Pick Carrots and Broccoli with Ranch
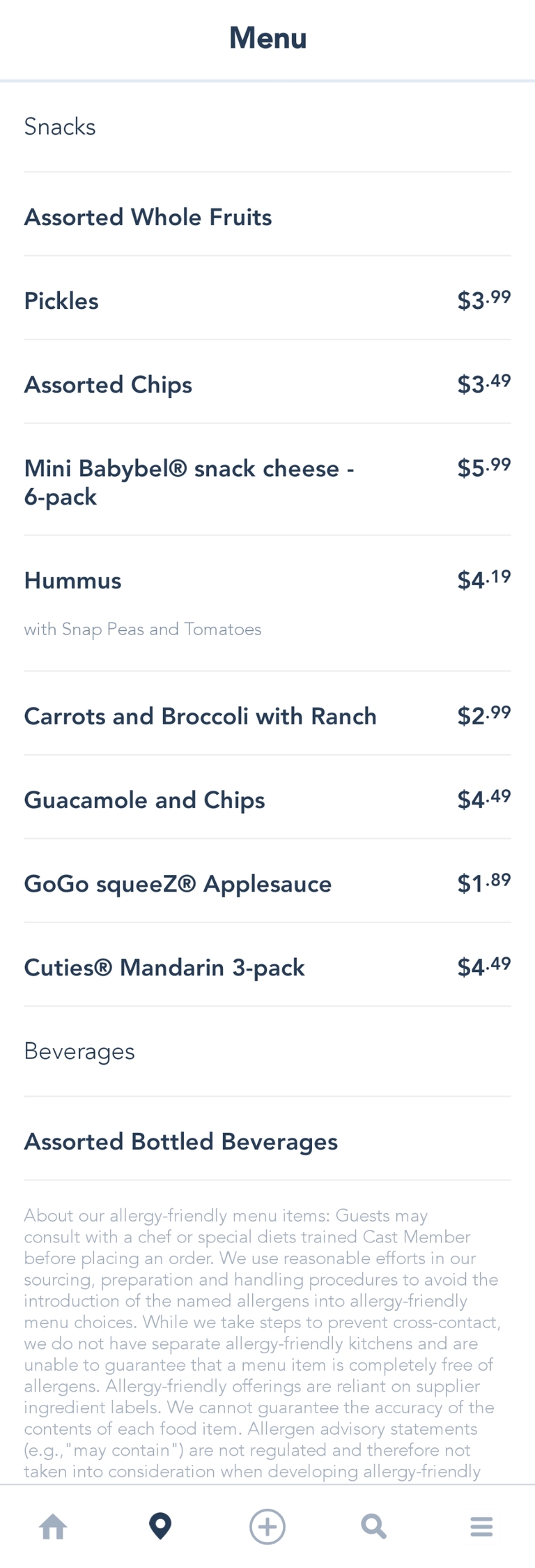The image size is (535, 1568). click(x=201, y=716)
